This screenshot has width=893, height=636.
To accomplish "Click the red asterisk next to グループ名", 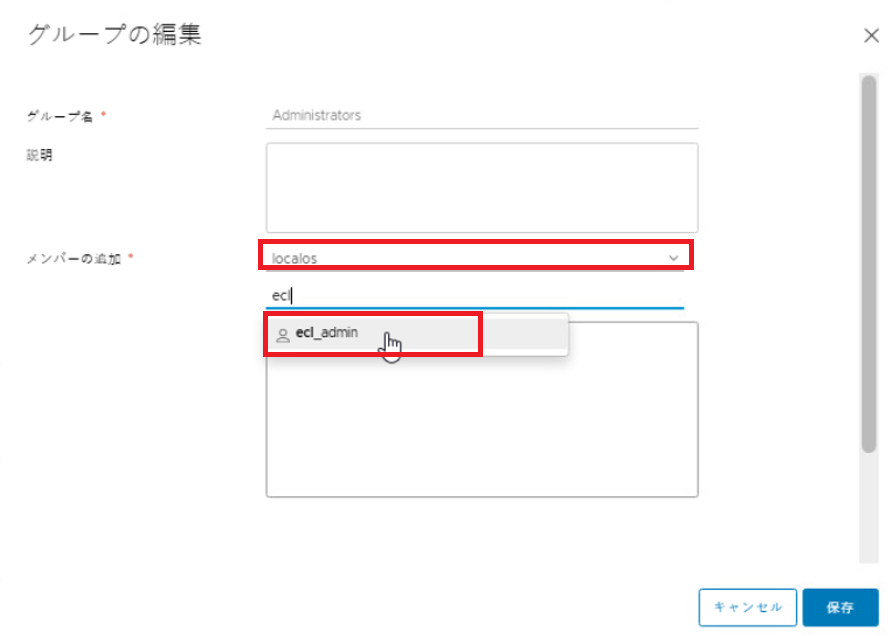I will tap(104, 115).
